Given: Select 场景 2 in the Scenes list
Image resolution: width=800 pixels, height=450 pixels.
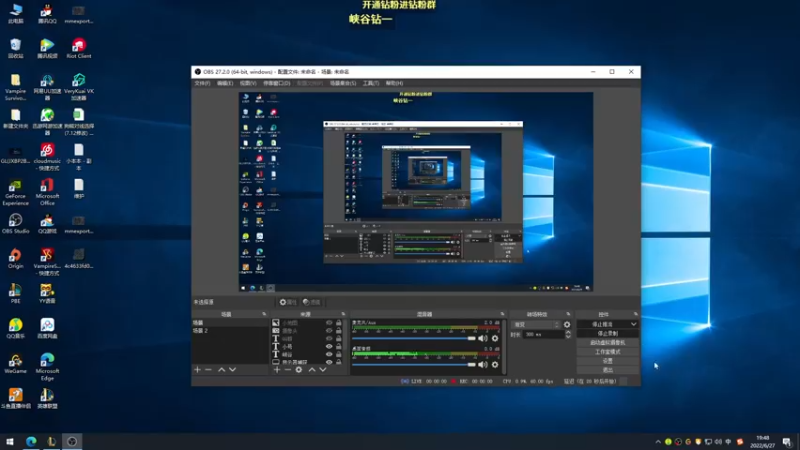Looking at the screenshot, I should pyautogui.click(x=230, y=331).
